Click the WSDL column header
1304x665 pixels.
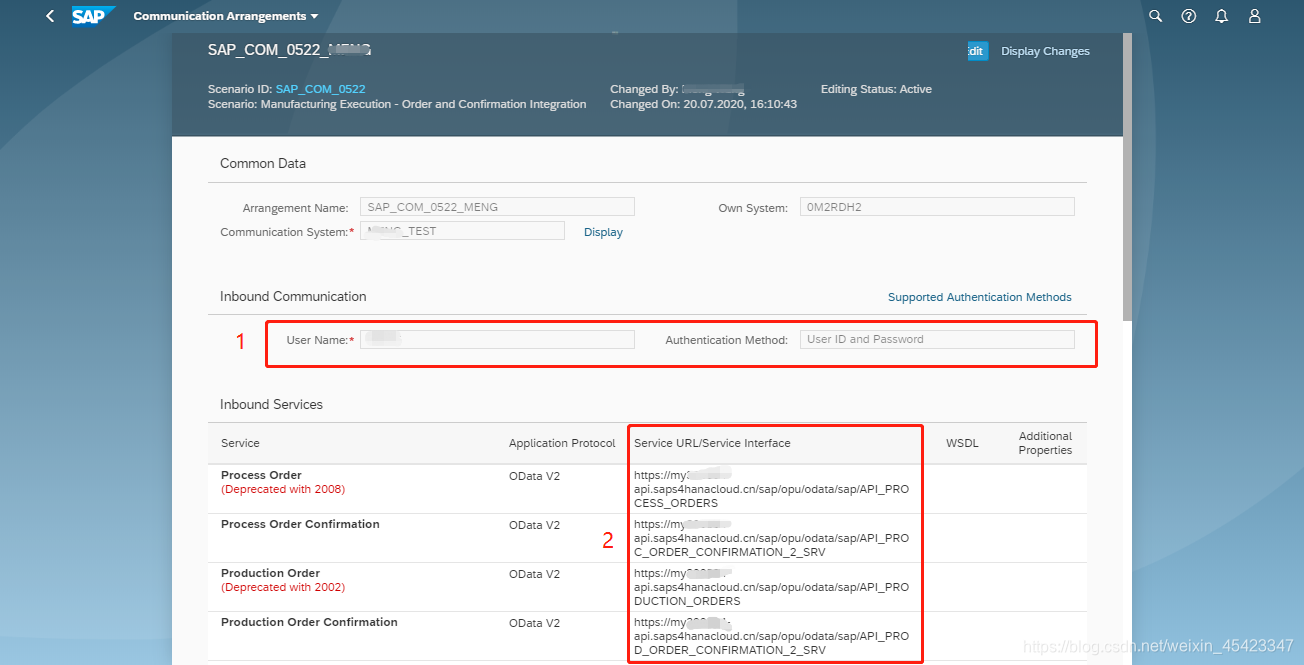click(x=962, y=443)
